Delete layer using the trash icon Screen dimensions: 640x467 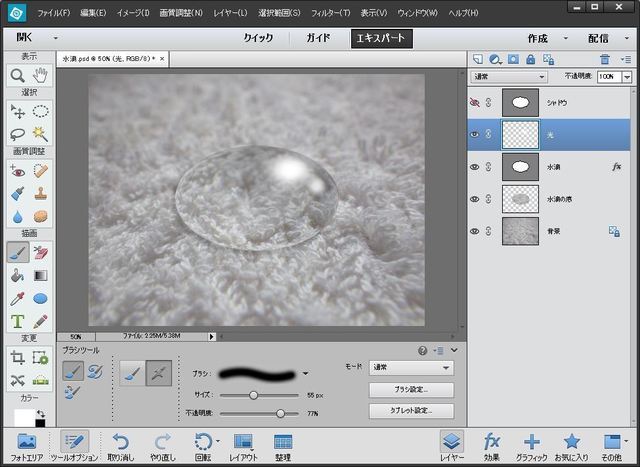pos(604,59)
